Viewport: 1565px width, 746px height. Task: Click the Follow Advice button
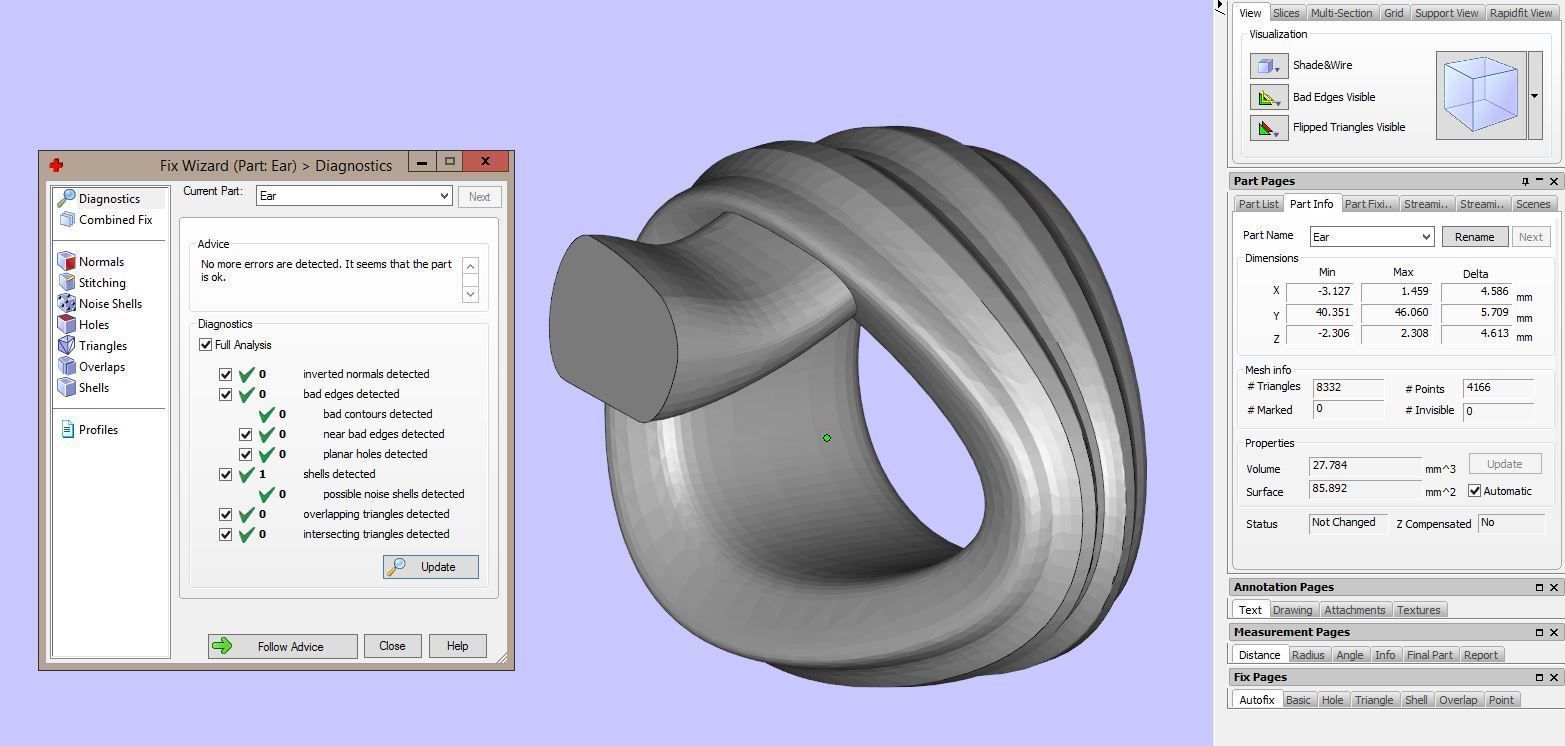tap(282, 647)
